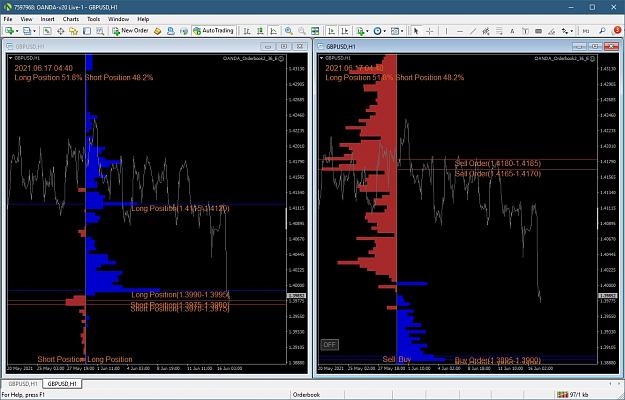Open the Periods clock icon

pos(377,31)
